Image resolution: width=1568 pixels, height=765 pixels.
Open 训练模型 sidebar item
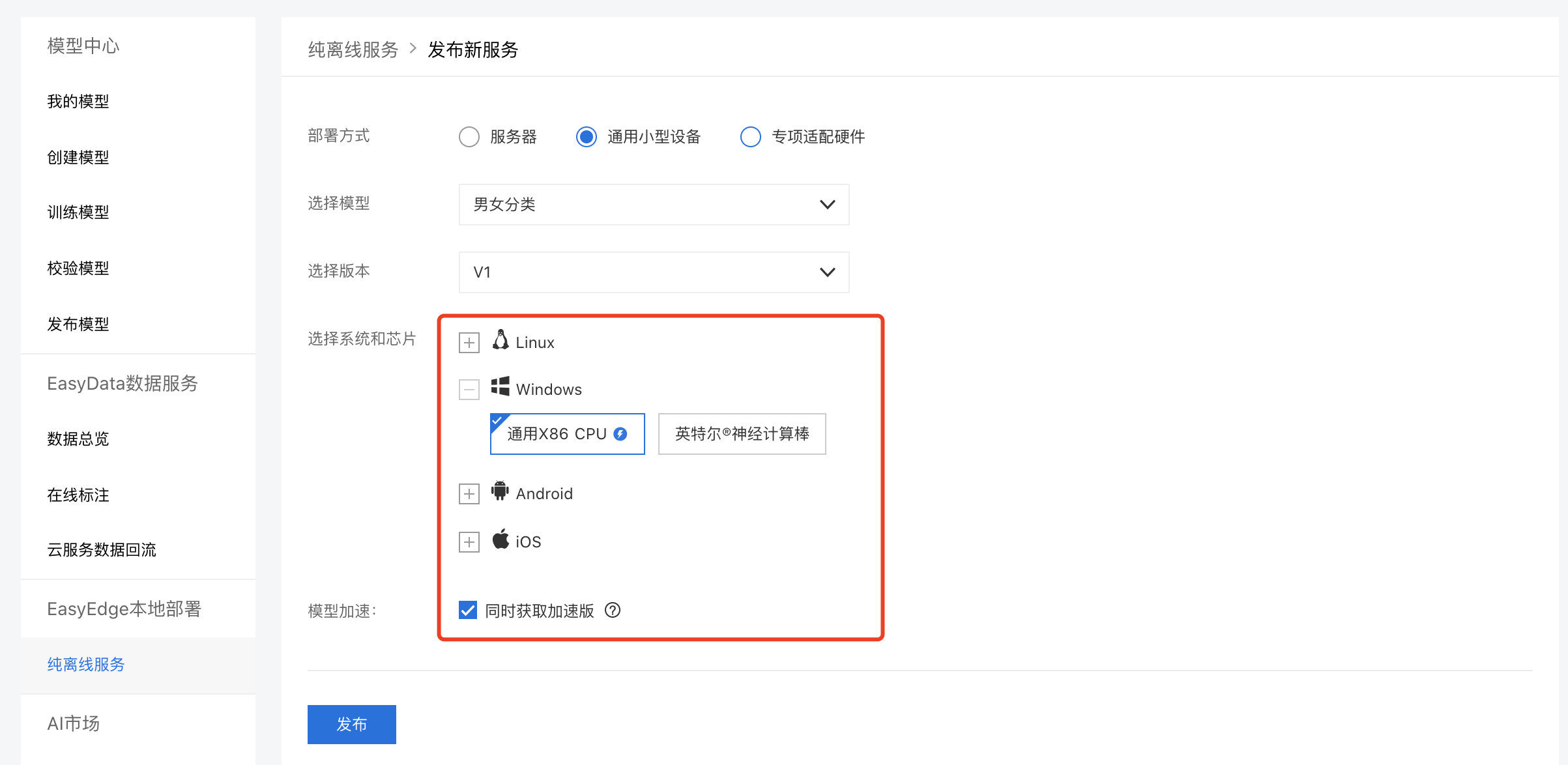click(78, 212)
